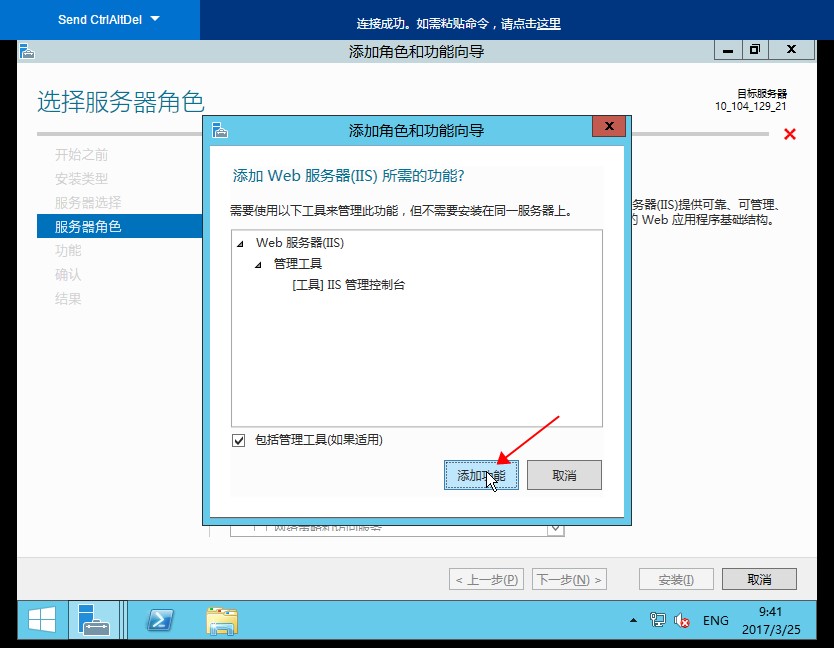Screen dimensions: 834x648
Task: Click the dialog title bar wizard icon
Action: tap(220, 130)
